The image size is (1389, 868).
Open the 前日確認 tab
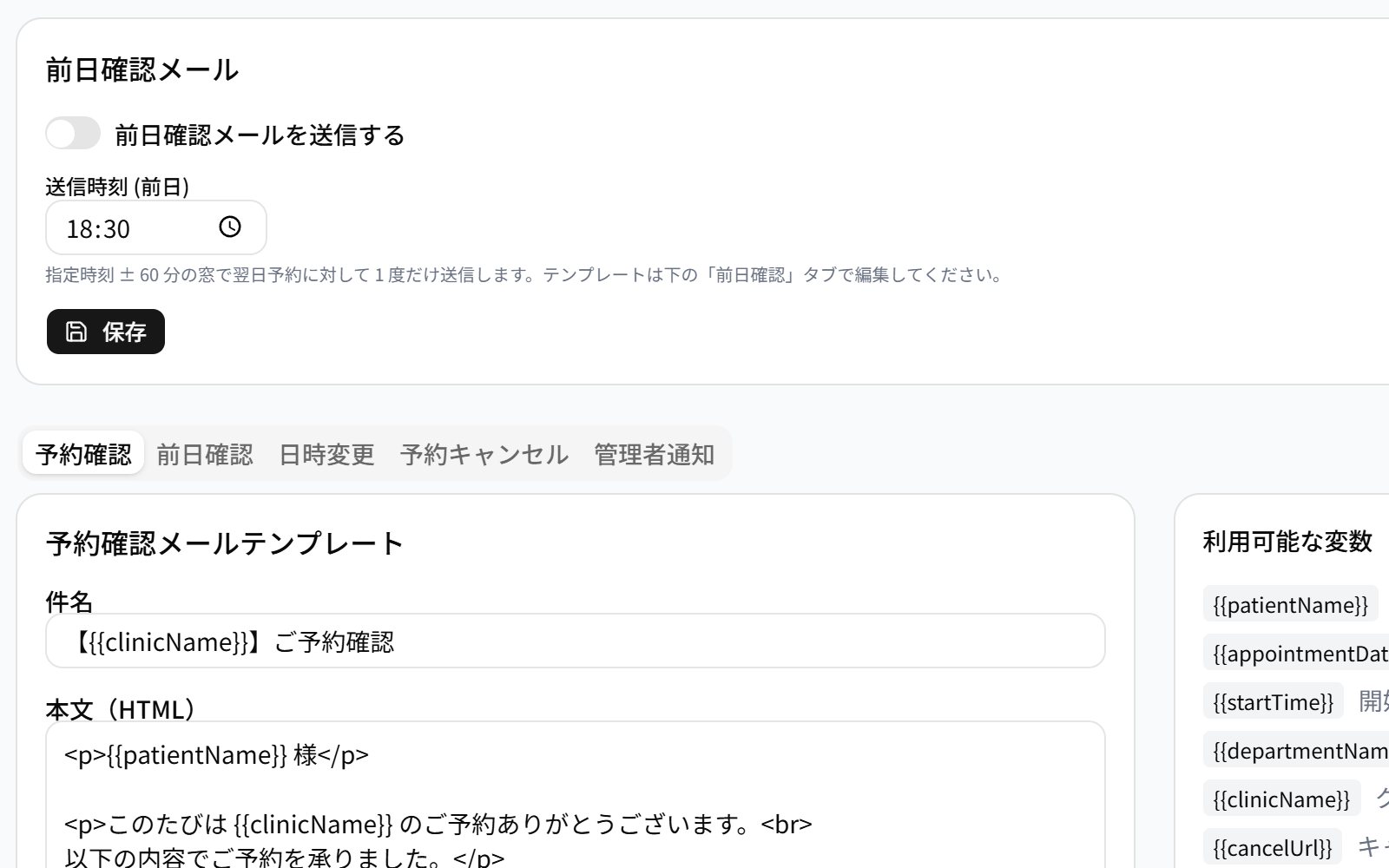[x=205, y=454]
